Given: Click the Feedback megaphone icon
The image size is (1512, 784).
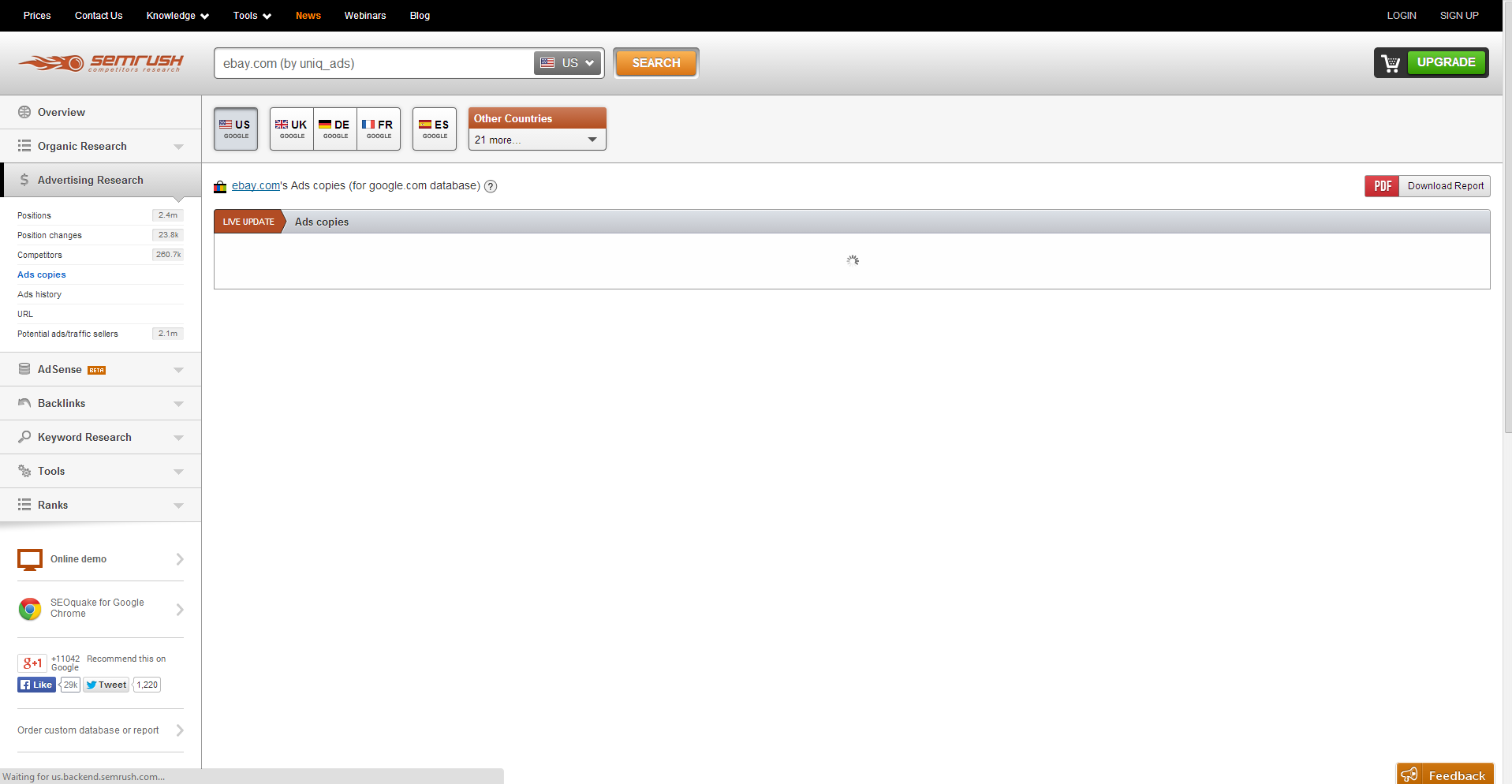Looking at the screenshot, I should tap(1410, 775).
